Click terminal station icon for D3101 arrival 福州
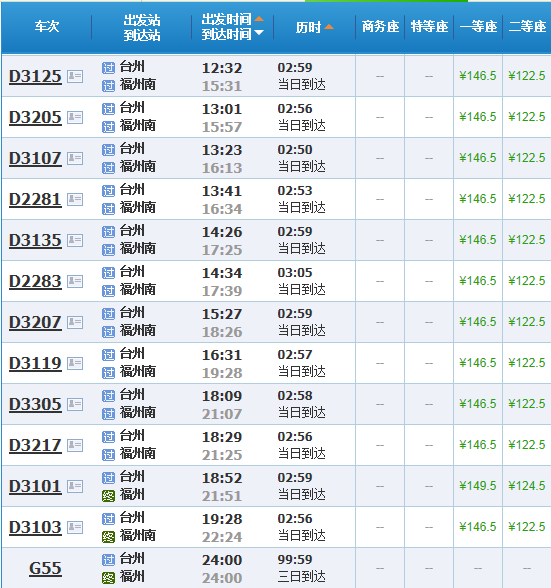551x588 pixels. (x=108, y=496)
